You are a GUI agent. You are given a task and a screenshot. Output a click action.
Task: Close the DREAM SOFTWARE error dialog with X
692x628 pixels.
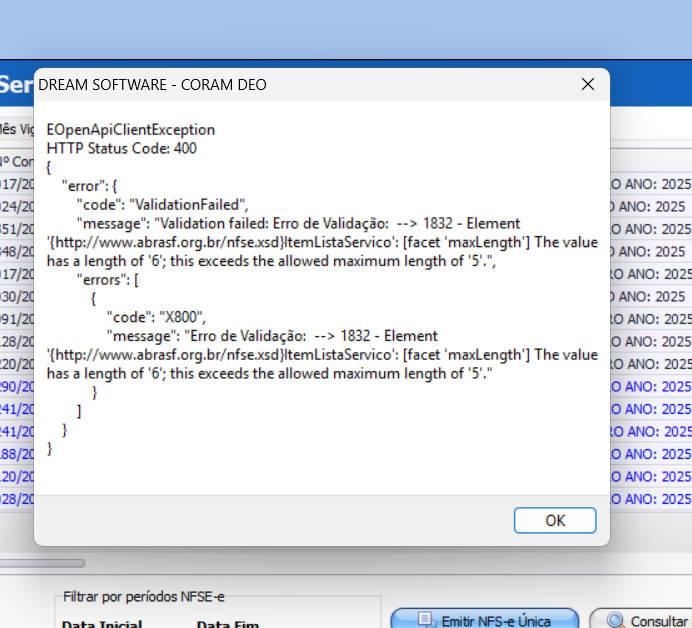(x=588, y=85)
